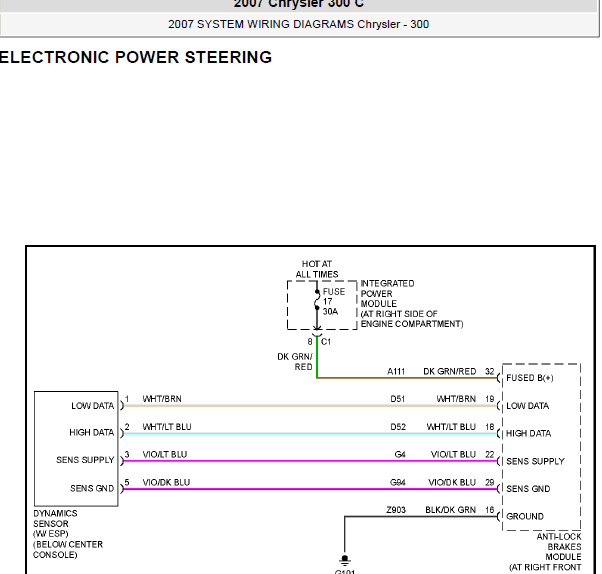Click the VIO/LT BLU label near pin 3
This screenshot has width=602, height=574.
click(165, 455)
